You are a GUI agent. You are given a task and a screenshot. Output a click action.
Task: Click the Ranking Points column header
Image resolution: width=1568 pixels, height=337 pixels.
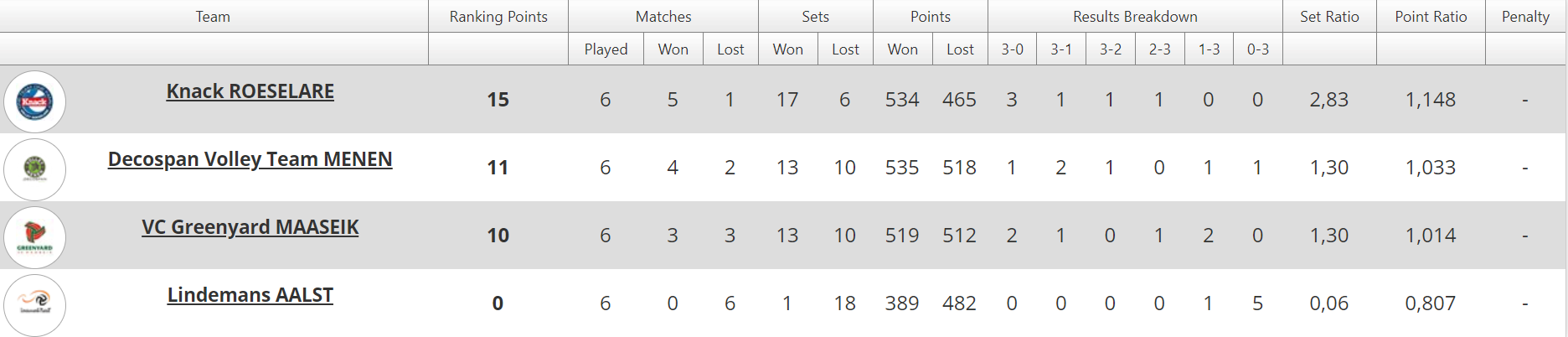coord(498,17)
